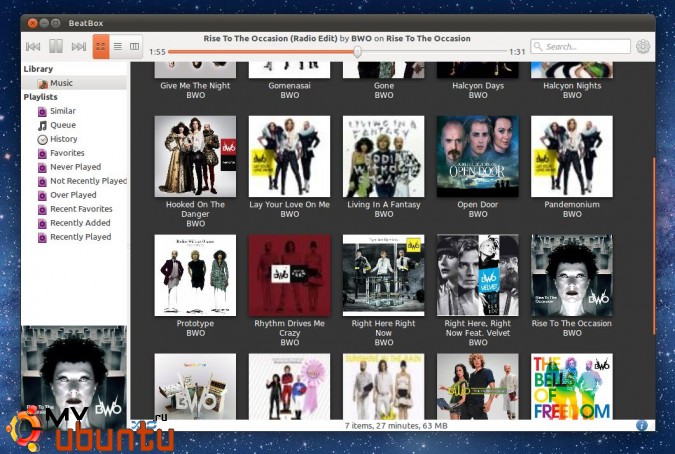Open the Queue playlist
Image resolution: width=675 pixels, height=454 pixels.
pyautogui.click(x=63, y=125)
